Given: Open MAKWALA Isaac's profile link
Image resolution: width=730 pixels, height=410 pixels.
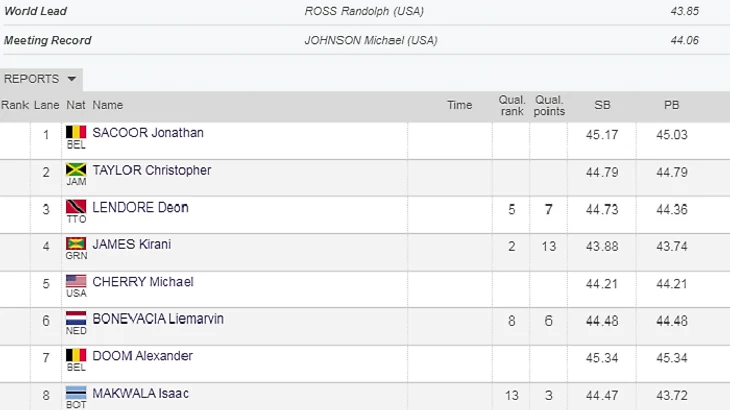Looking at the screenshot, I should (x=140, y=394).
